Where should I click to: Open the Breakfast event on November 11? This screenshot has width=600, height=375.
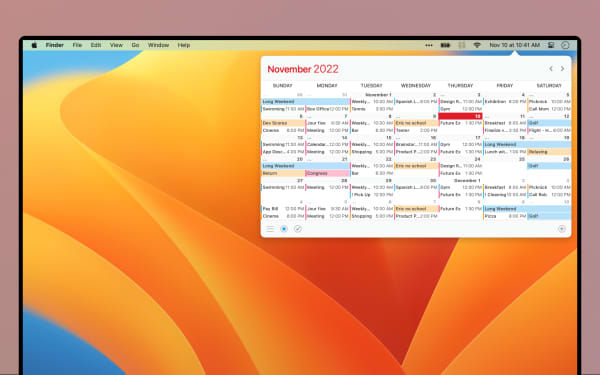[505, 123]
